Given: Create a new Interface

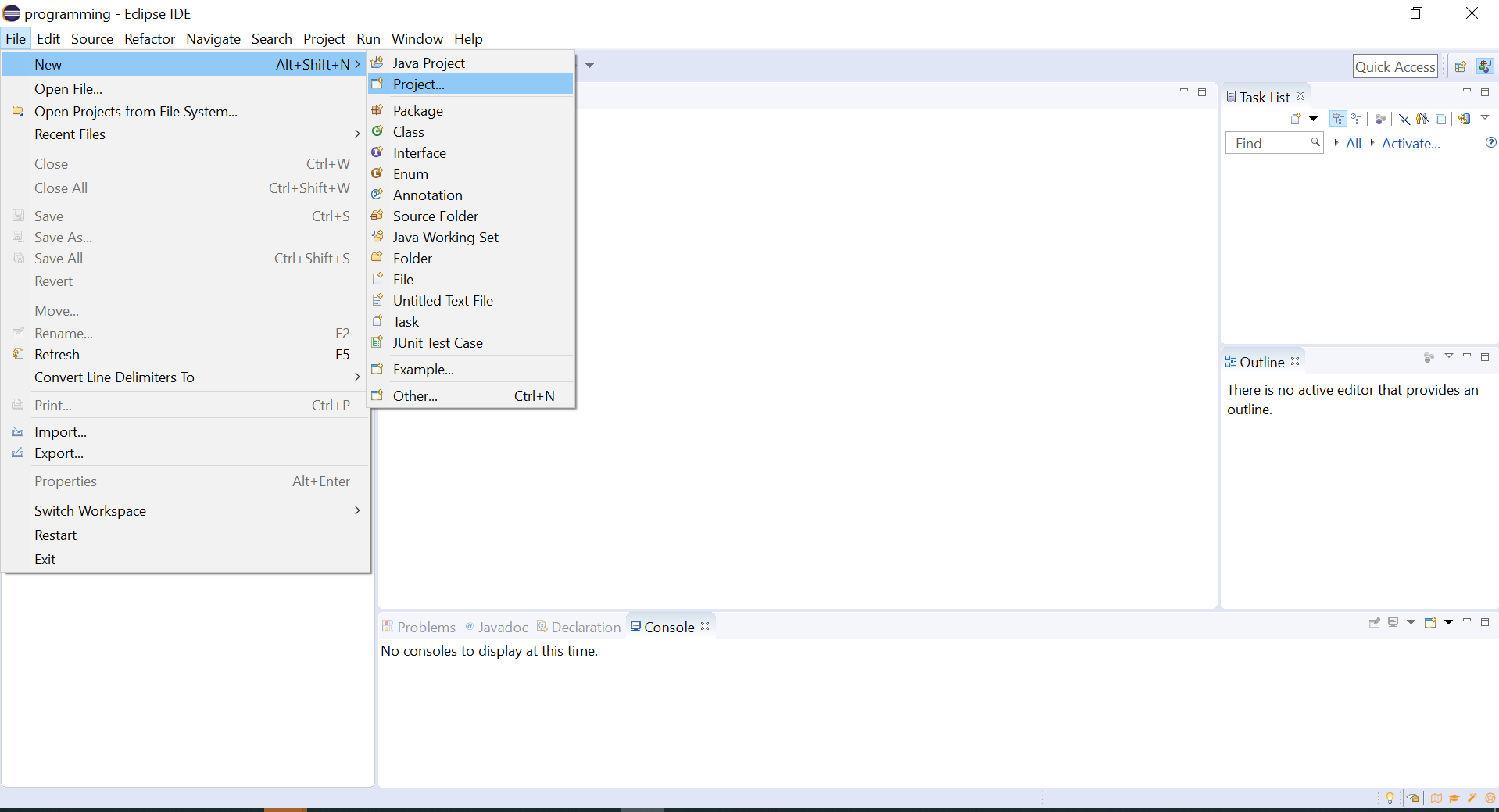Looking at the screenshot, I should coord(471,152).
